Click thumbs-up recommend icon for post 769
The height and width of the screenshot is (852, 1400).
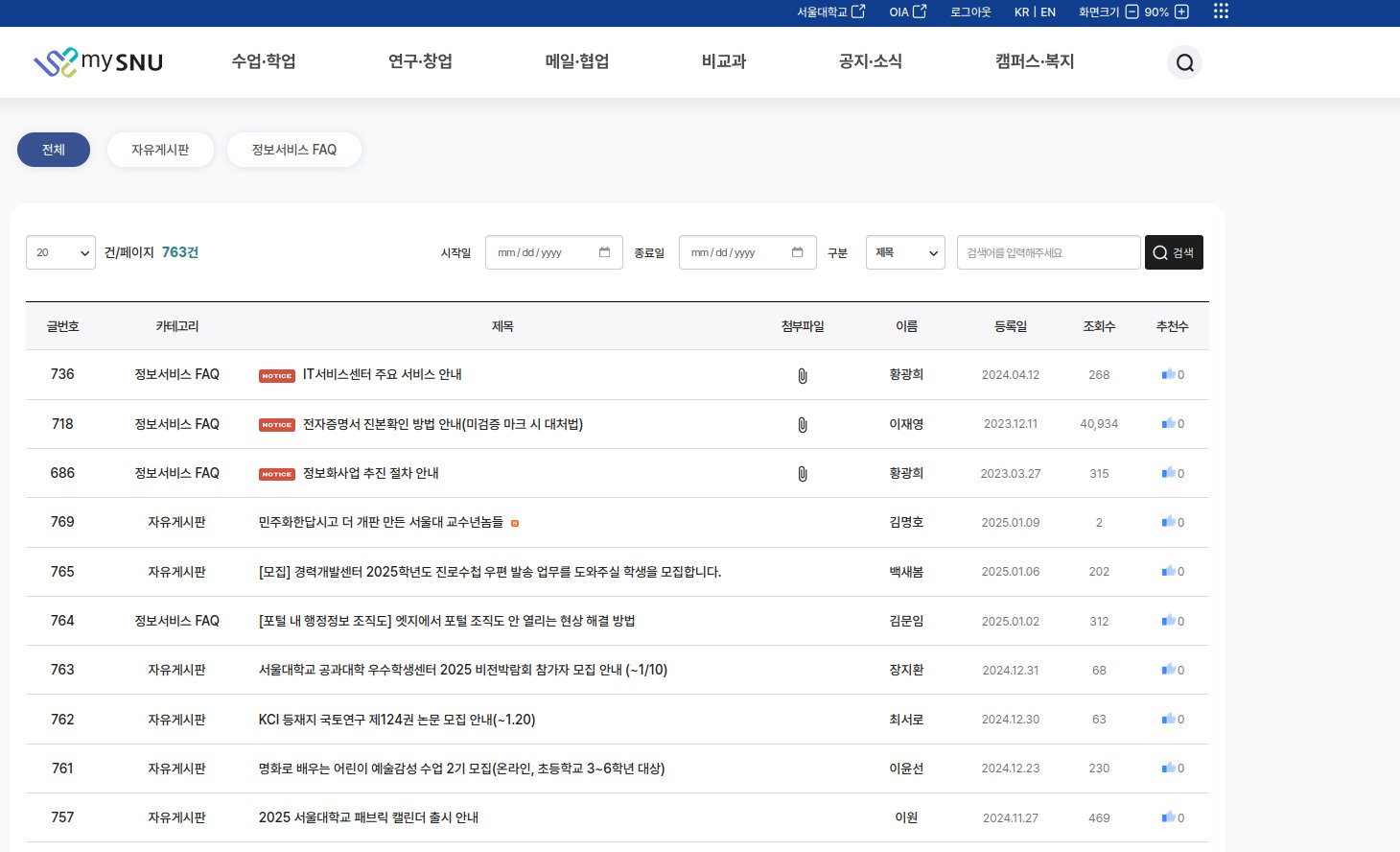click(1168, 522)
